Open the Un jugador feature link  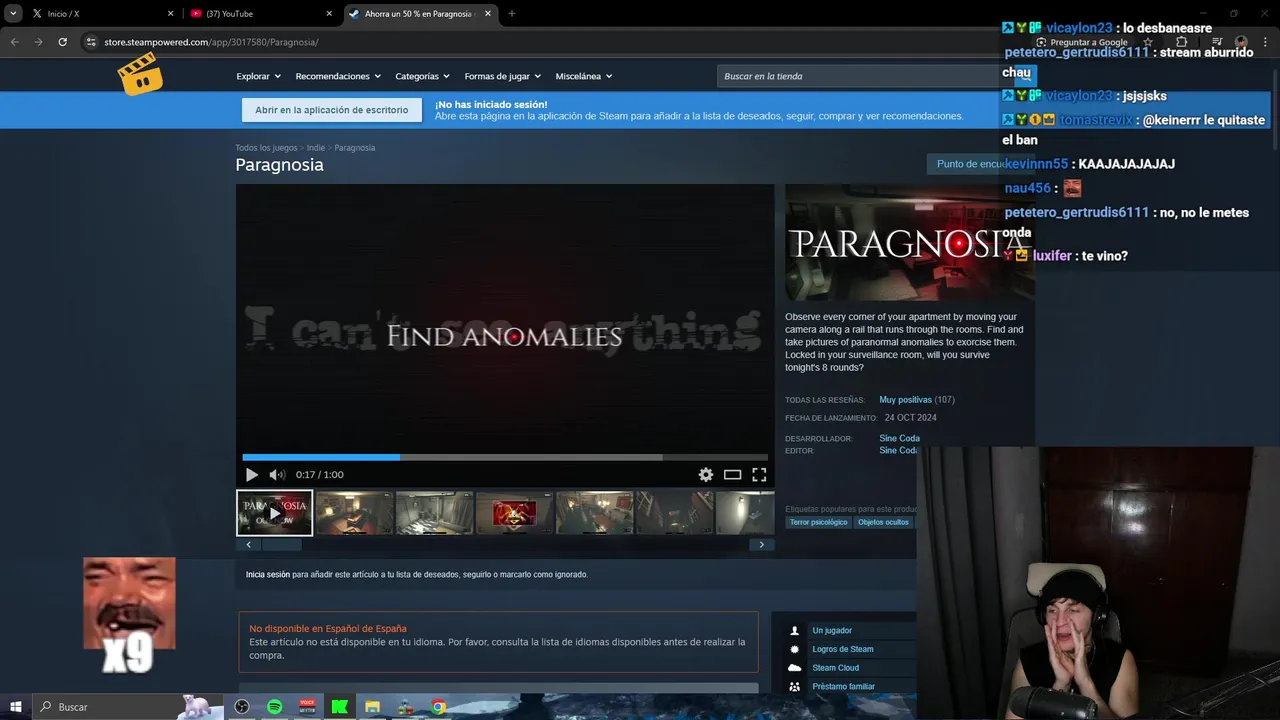coord(832,631)
